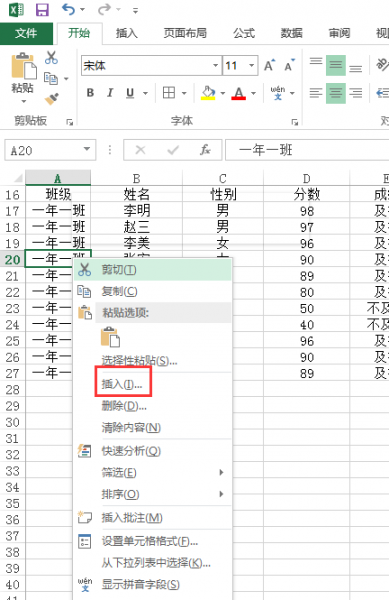389x600 pixels.
Task: Open the Name Box dropdown next to A20
Action: [87, 149]
